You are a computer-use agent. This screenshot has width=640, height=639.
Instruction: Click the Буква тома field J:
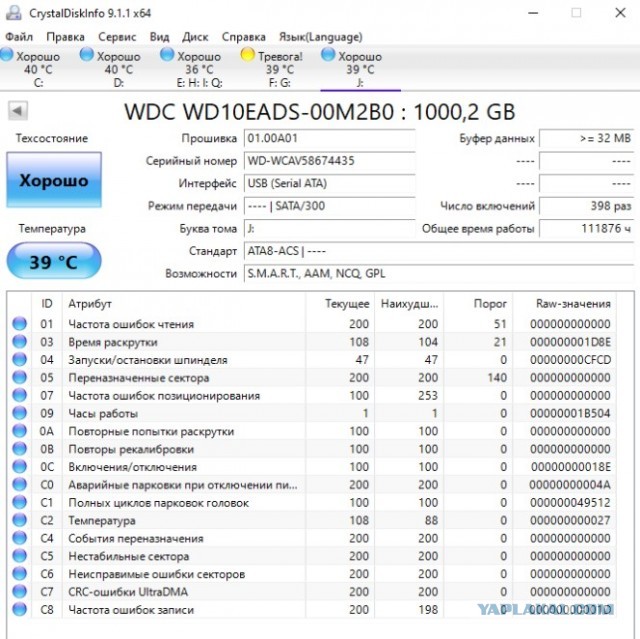(329, 229)
